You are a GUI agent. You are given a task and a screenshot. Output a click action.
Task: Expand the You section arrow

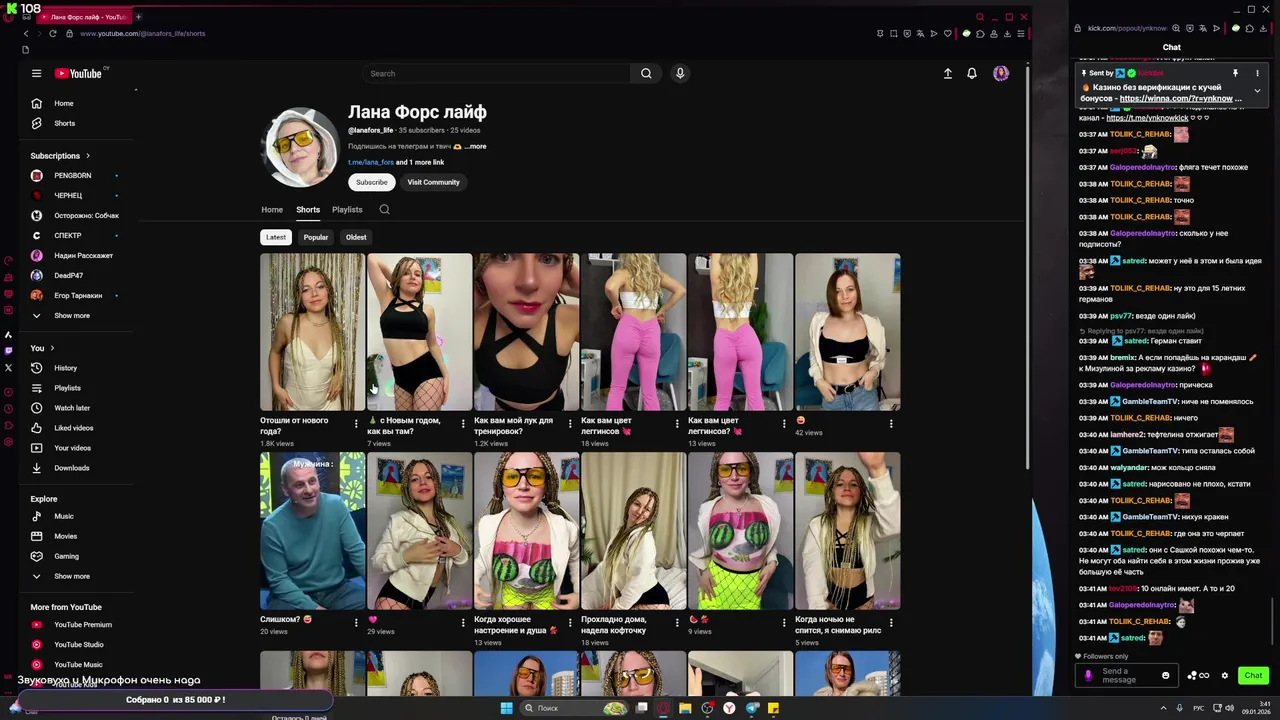coord(52,348)
